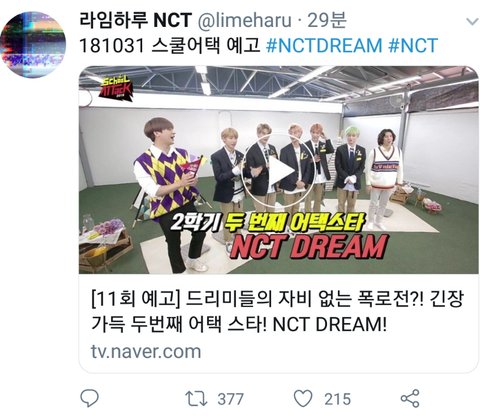Visit the tv.naver.com link
The image size is (480, 416).
pyautogui.click(x=146, y=352)
